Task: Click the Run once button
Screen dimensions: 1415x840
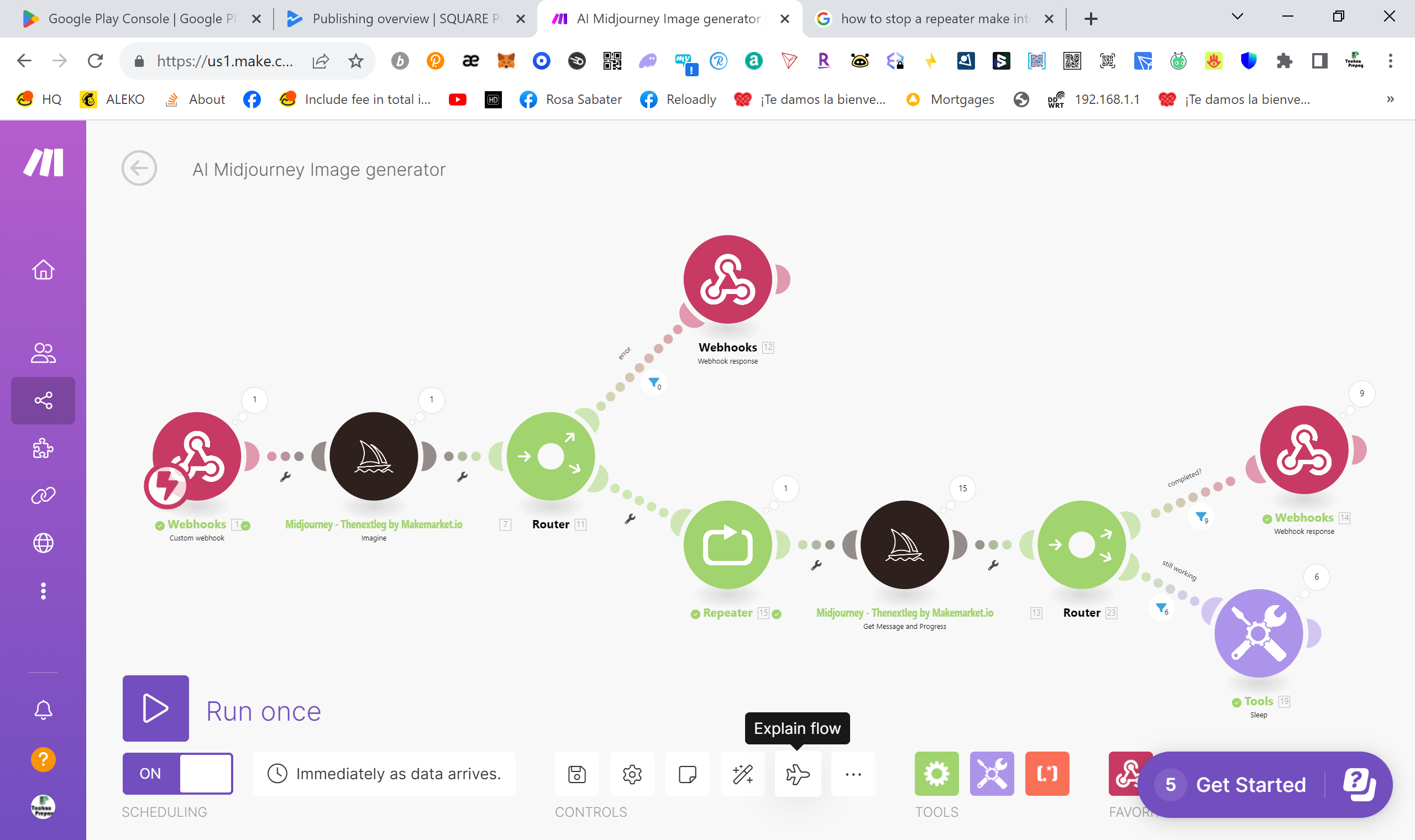Action: coord(156,708)
